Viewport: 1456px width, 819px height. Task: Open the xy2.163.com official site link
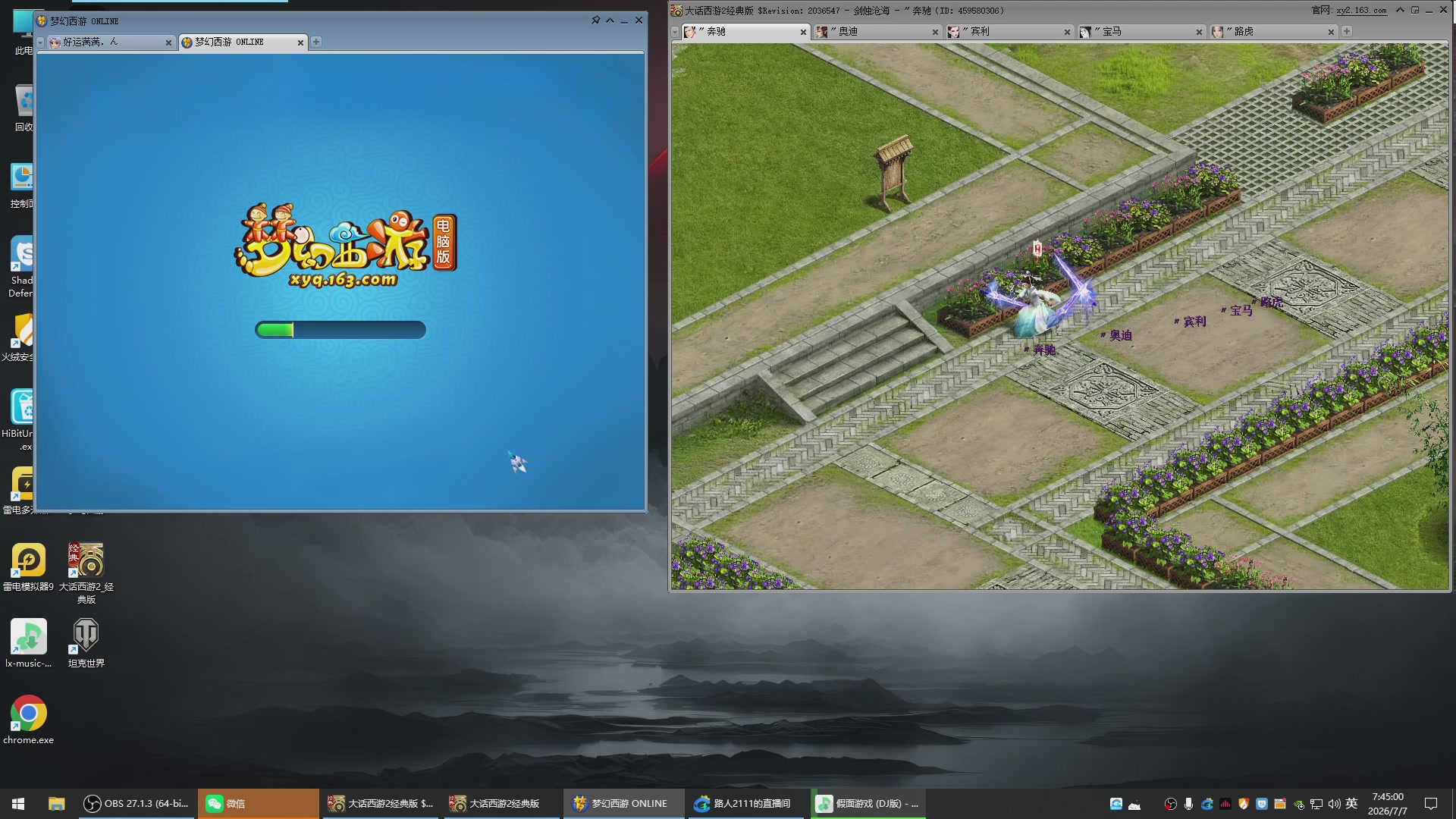coord(1361,11)
